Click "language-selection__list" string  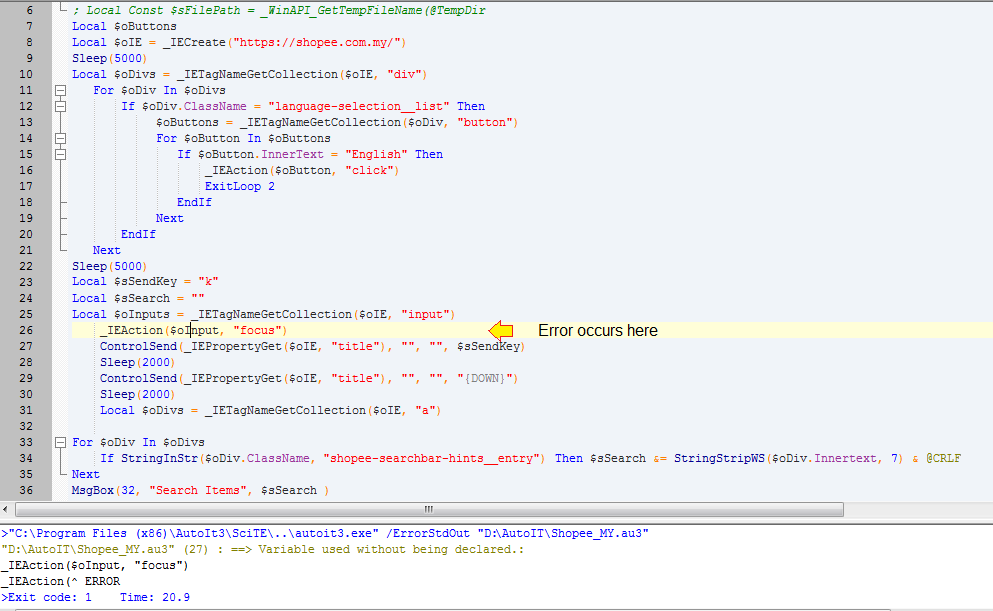click(x=358, y=106)
